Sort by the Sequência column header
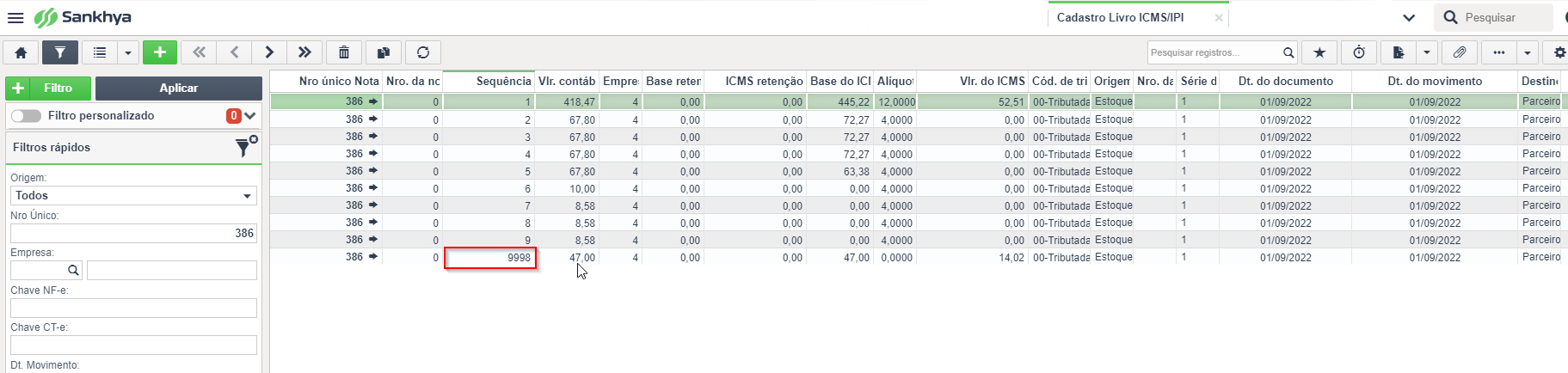 point(489,81)
